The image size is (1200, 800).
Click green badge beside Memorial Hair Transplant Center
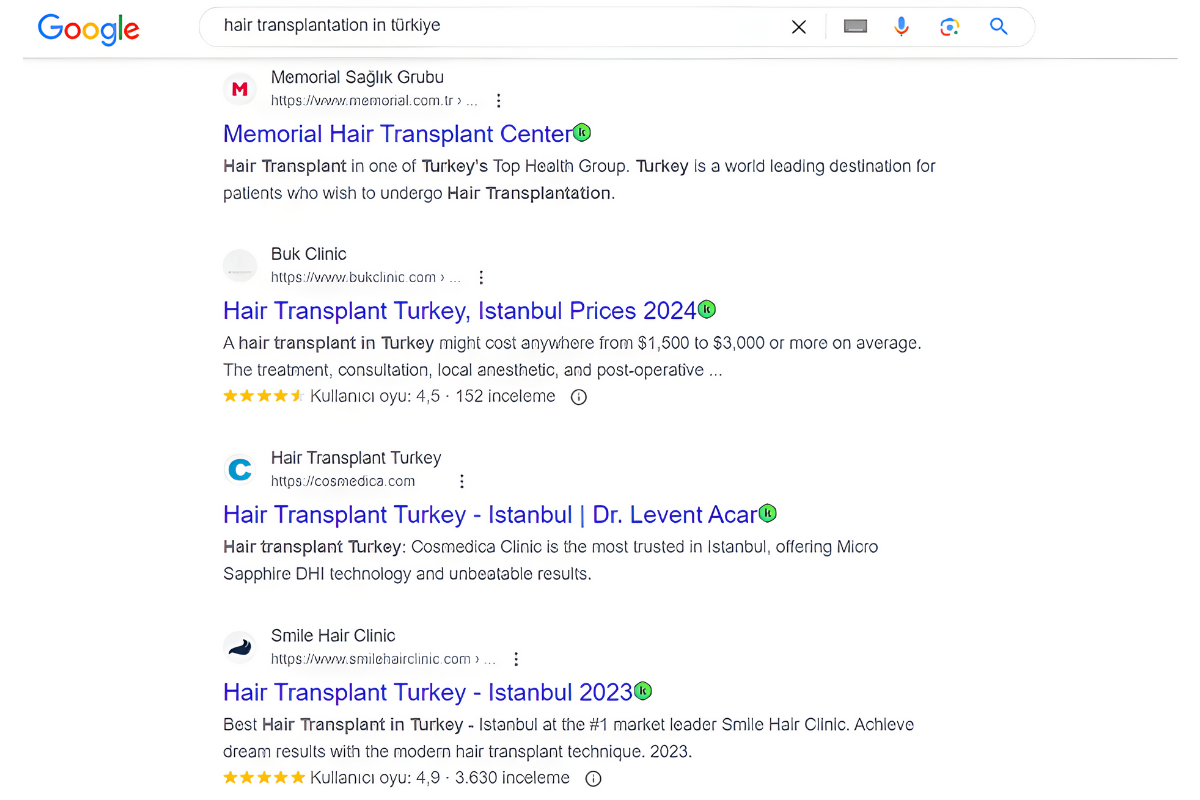[582, 132]
